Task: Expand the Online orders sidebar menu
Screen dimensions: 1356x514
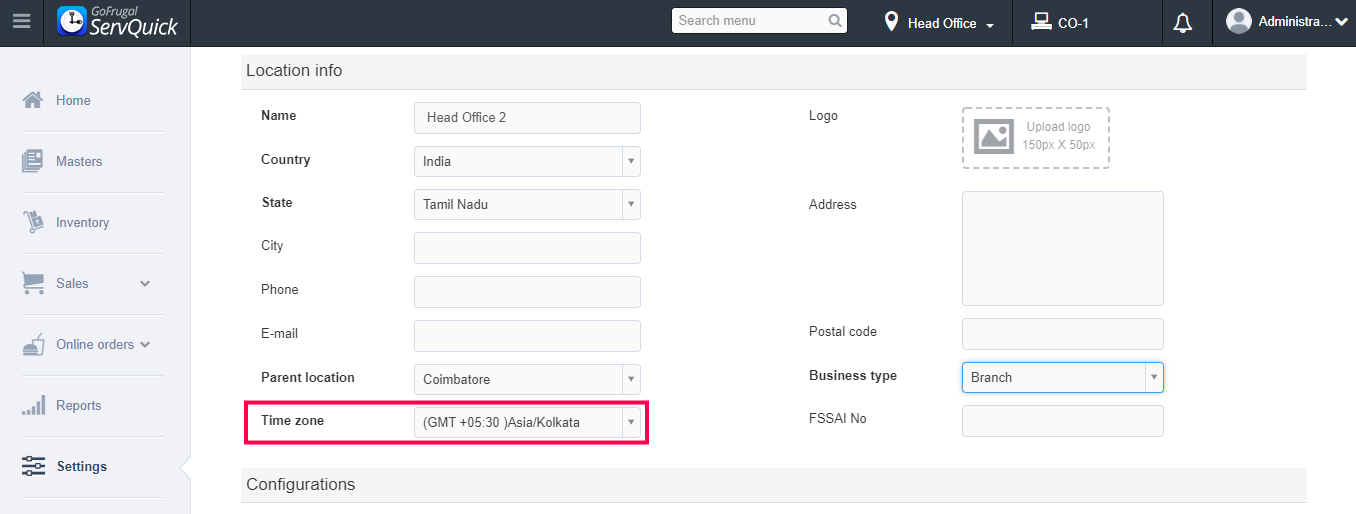Action: tap(145, 344)
